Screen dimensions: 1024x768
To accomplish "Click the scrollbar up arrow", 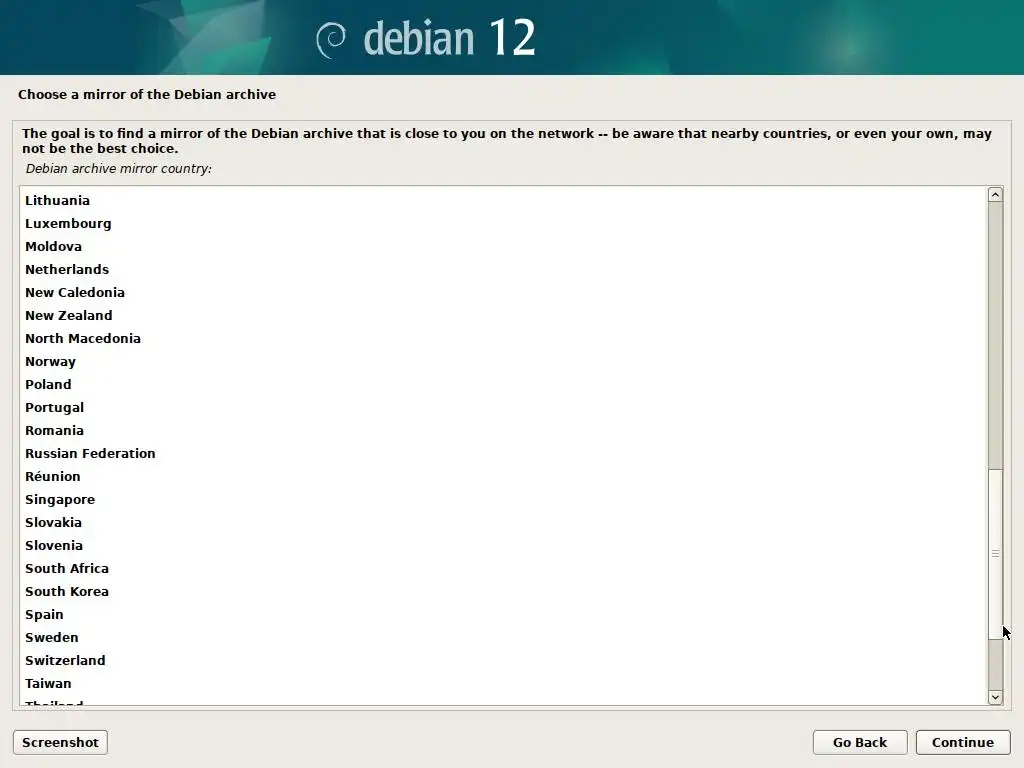I will [x=995, y=195].
